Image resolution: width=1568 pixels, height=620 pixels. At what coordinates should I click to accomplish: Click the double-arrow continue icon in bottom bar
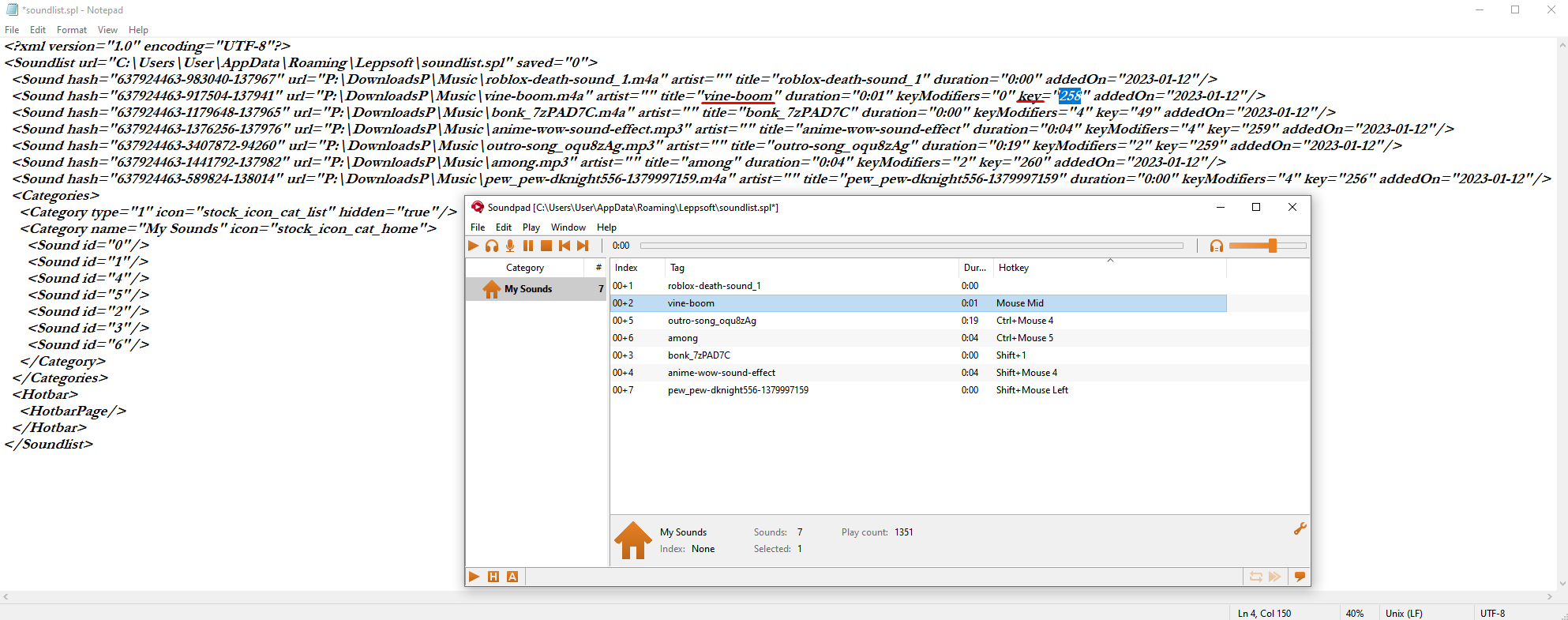pos(1275,577)
